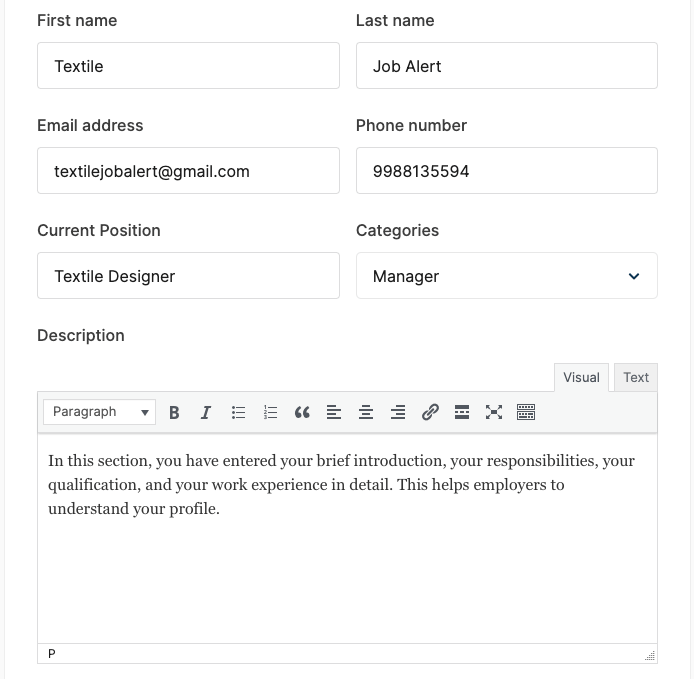Insert Read More tag

coord(462,412)
